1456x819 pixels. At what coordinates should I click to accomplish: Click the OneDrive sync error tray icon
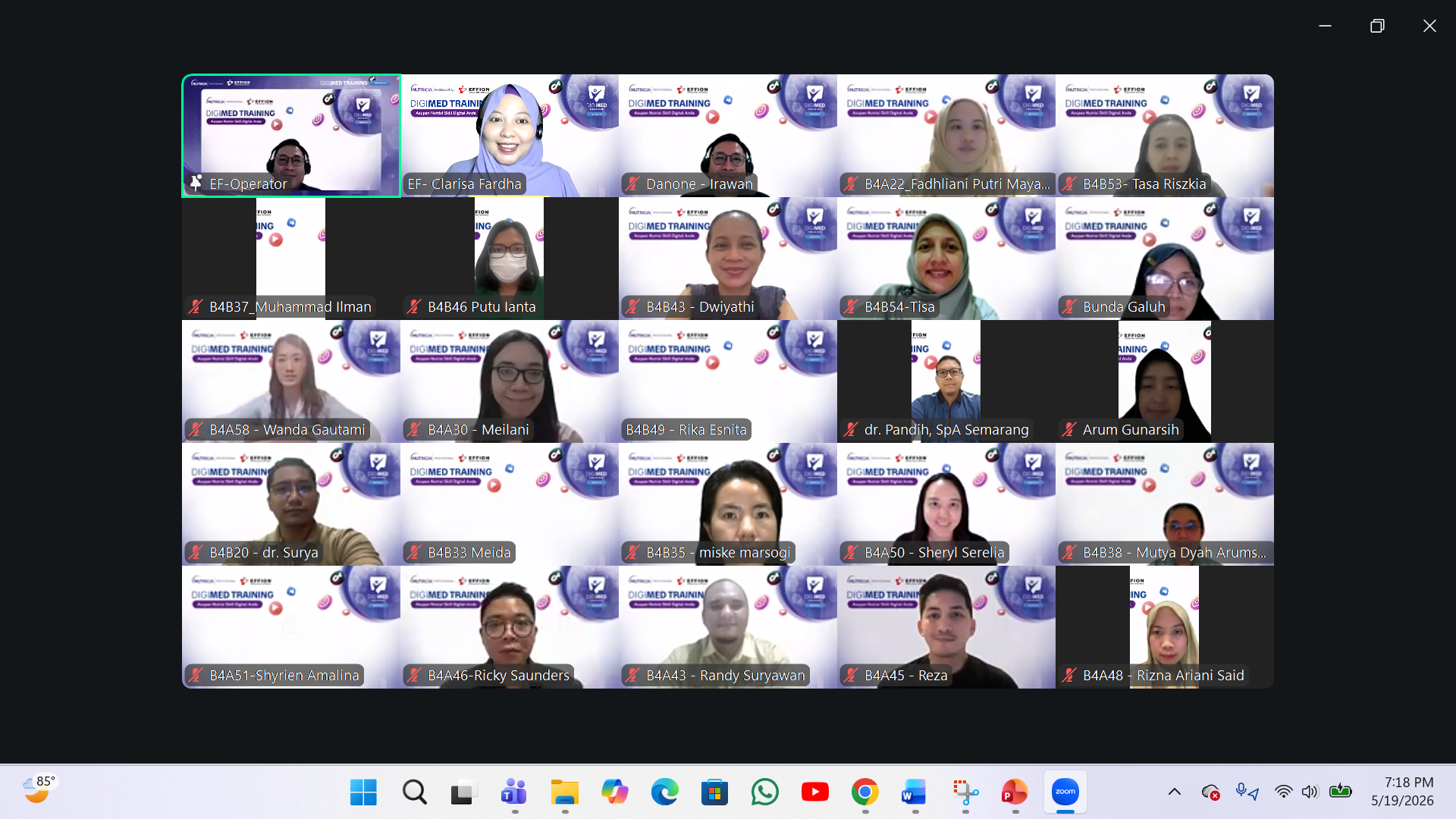1211,792
